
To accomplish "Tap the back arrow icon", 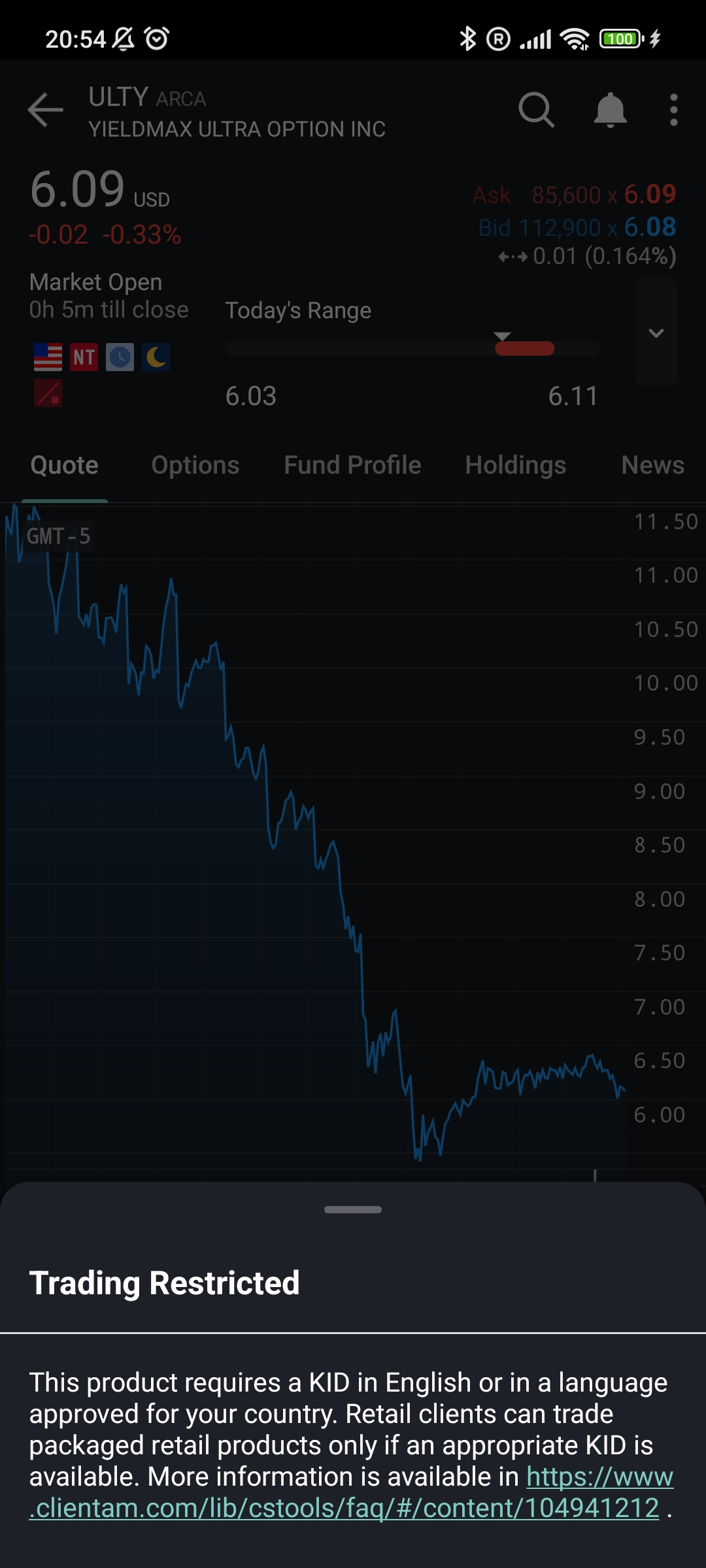I will pos(45,109).
